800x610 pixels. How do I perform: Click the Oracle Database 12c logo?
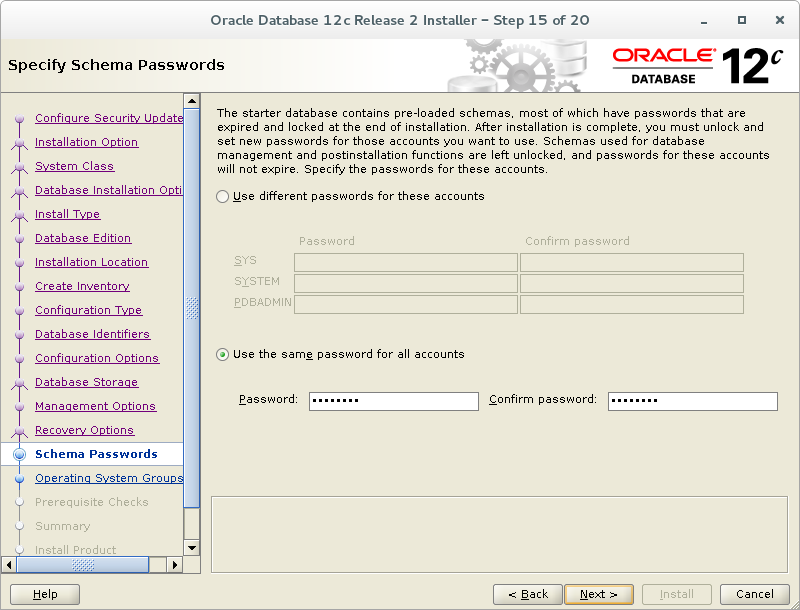(x=697, y=65)
